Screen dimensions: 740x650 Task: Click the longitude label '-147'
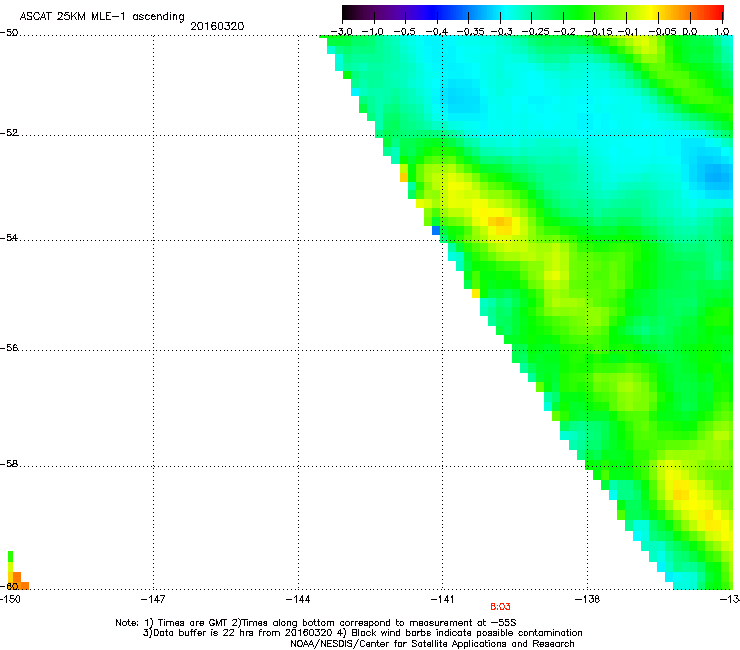coord(153,599)
